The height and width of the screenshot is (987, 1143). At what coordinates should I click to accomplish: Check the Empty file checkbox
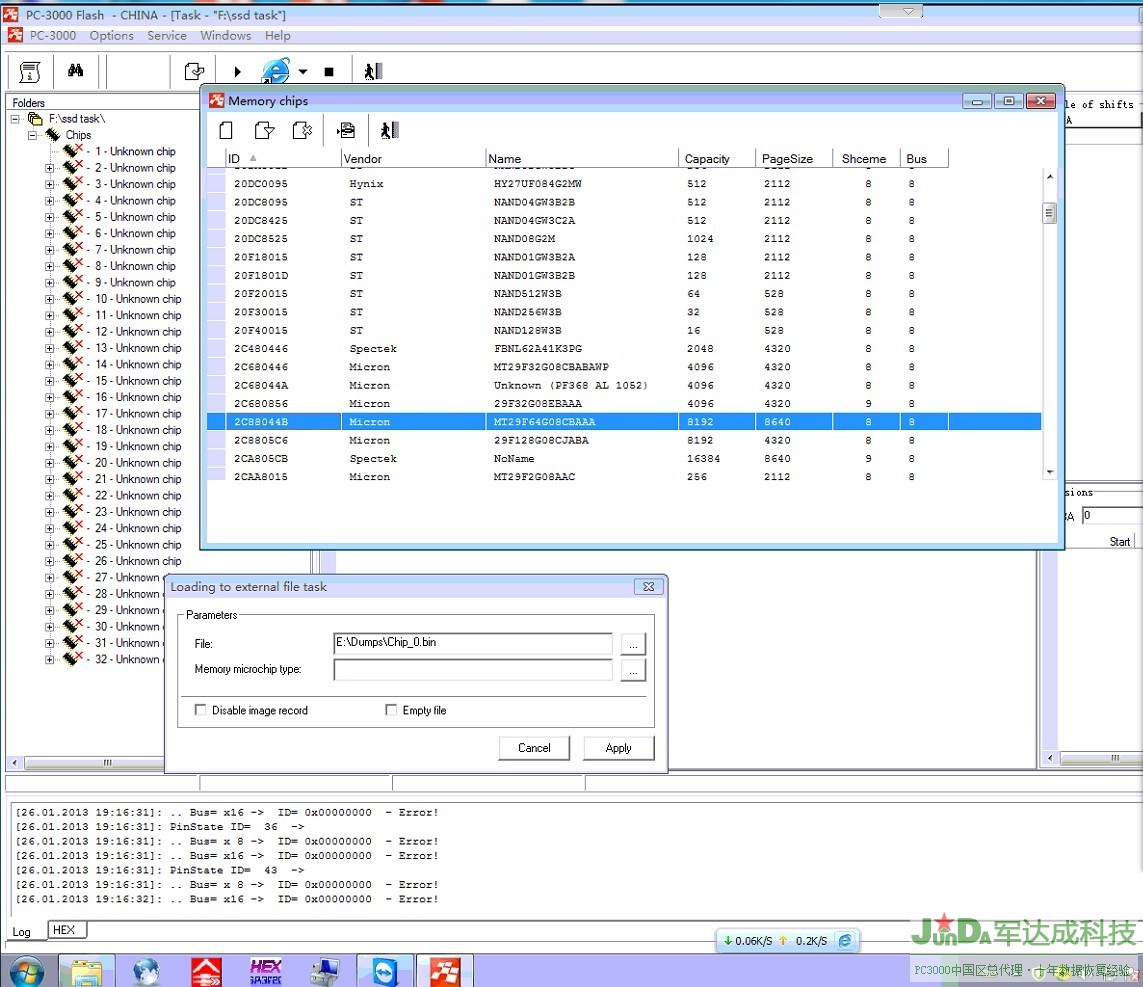(391, 710)
